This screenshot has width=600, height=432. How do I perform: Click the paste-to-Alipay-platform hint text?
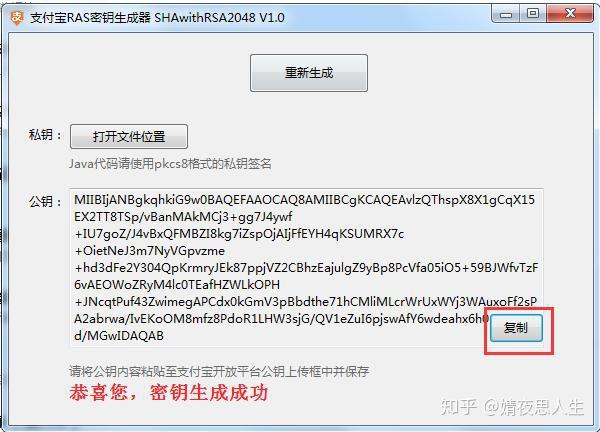click(x=219, y=372)
